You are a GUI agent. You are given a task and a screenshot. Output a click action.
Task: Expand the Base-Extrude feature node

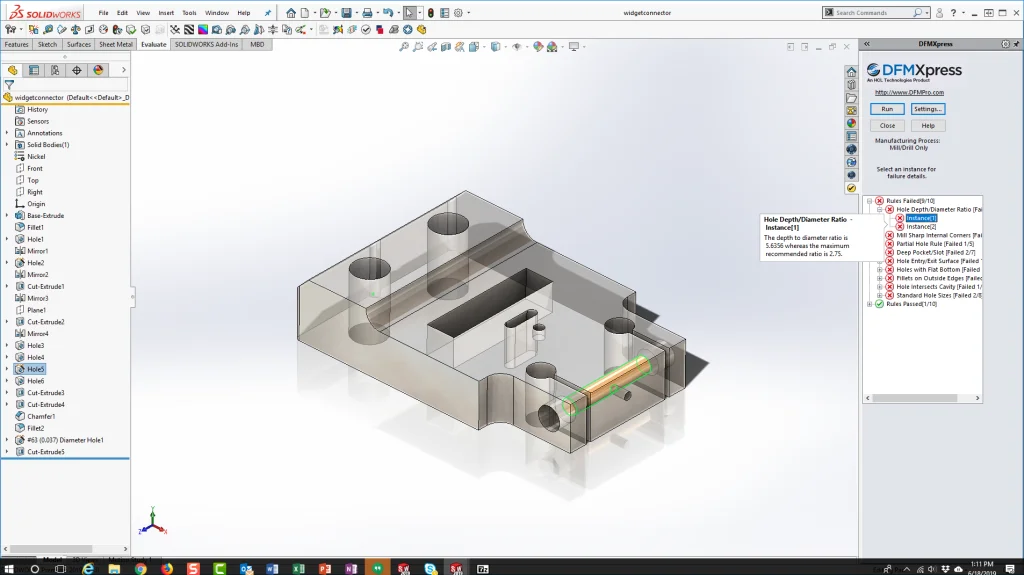coord(7,216)
